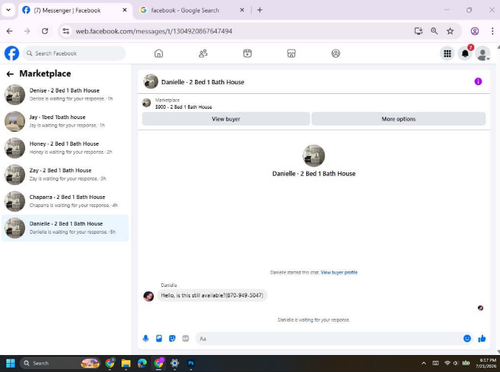The height and width of the screenshot is (372, 500).
Task: Open the Windows Start menu
Action: pyautogui.click(x=11, y=363)
